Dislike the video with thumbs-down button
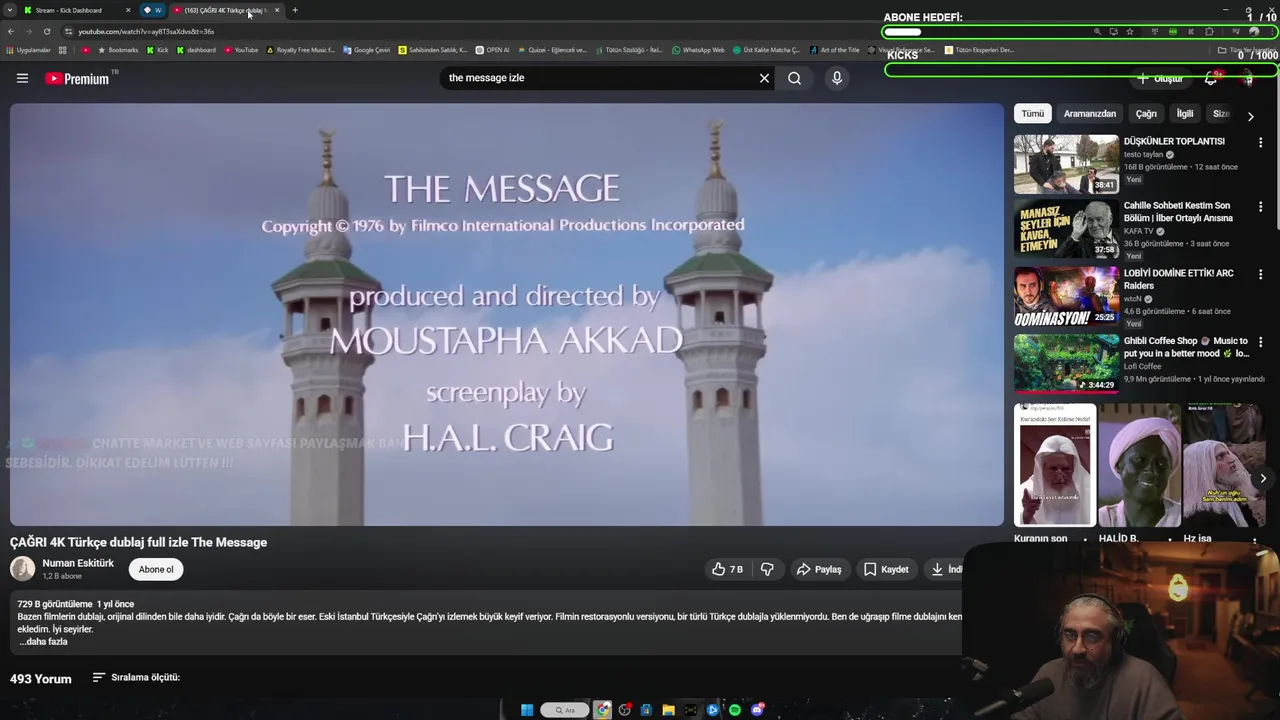 [767, 569]
